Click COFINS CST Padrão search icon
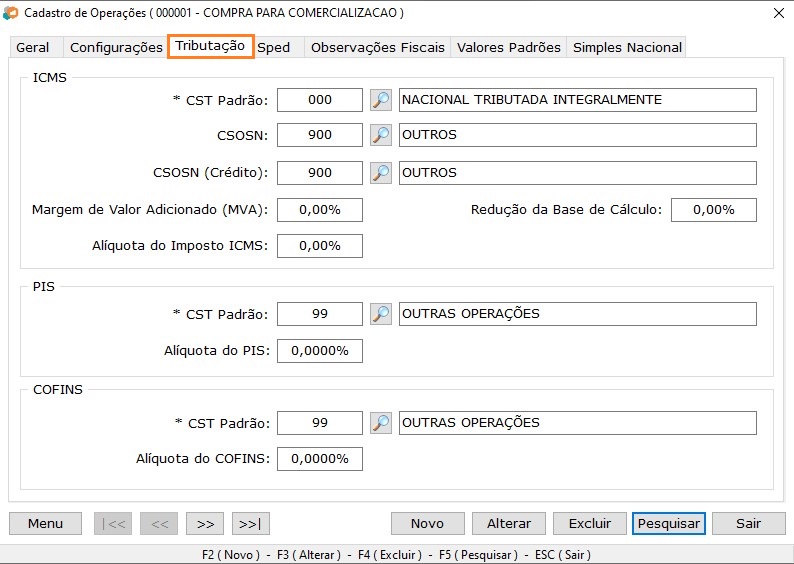 point(381,423)
